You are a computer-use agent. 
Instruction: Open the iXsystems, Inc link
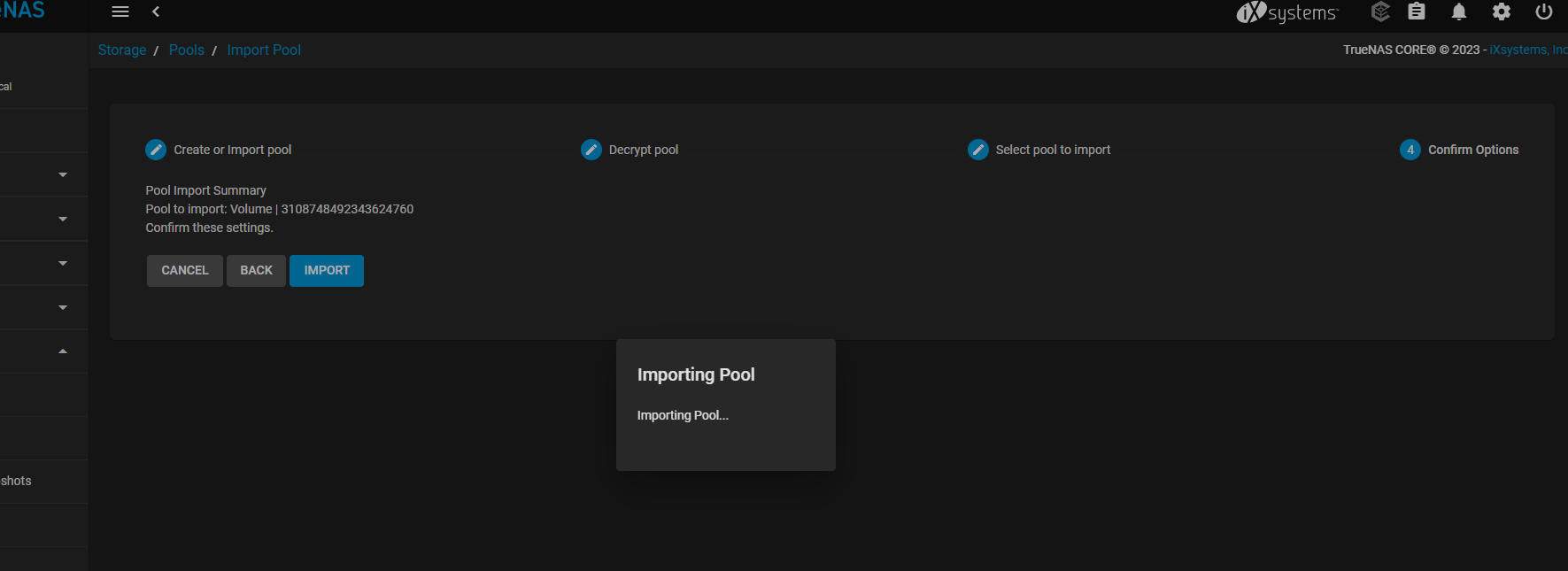[1528, 50]
